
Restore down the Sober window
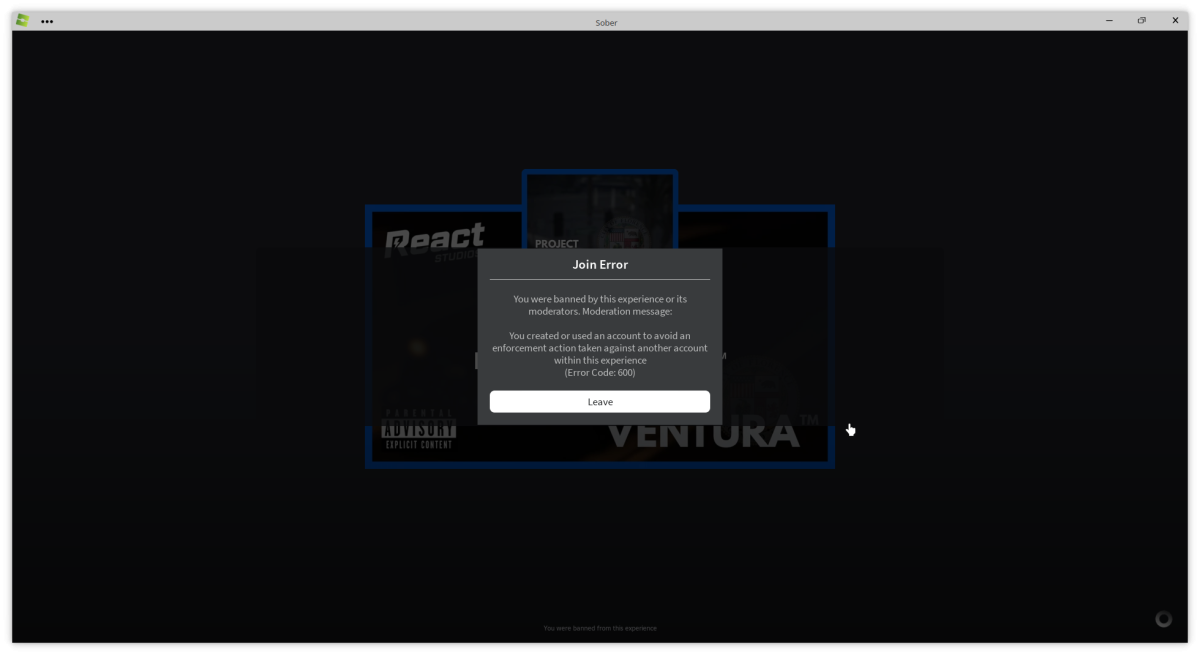point(1141,20)
